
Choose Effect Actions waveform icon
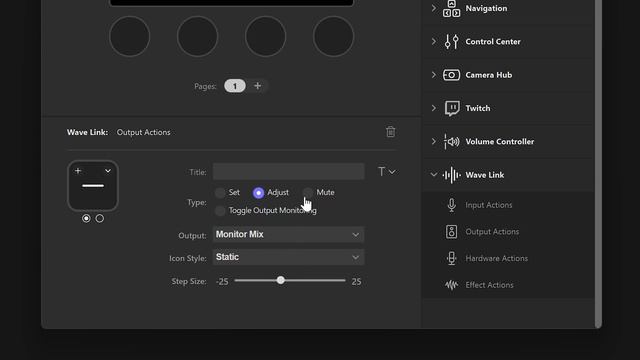click(x=451, y=285)
